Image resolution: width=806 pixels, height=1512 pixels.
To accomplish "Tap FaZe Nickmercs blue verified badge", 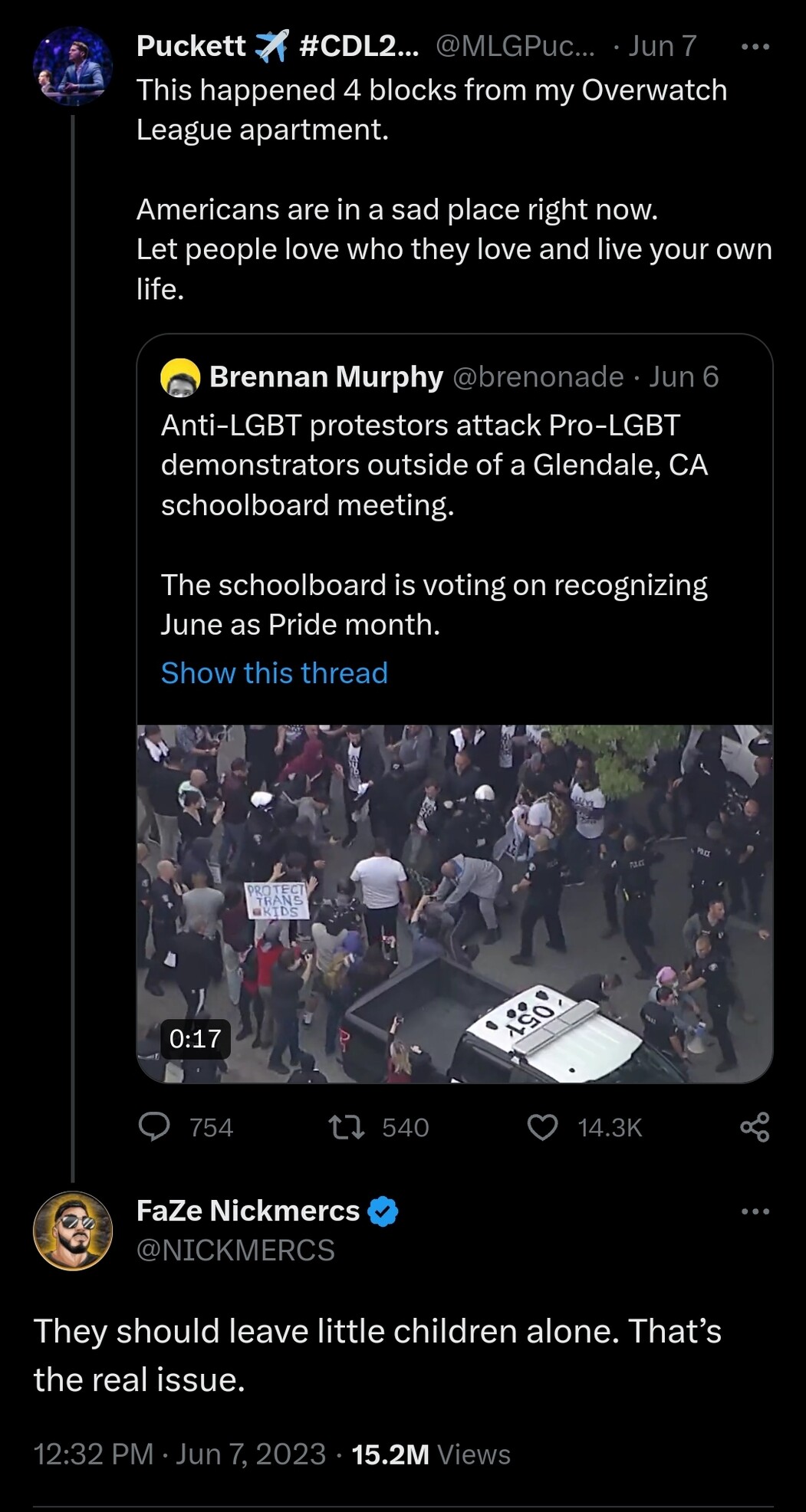I will click(383, 1211).
